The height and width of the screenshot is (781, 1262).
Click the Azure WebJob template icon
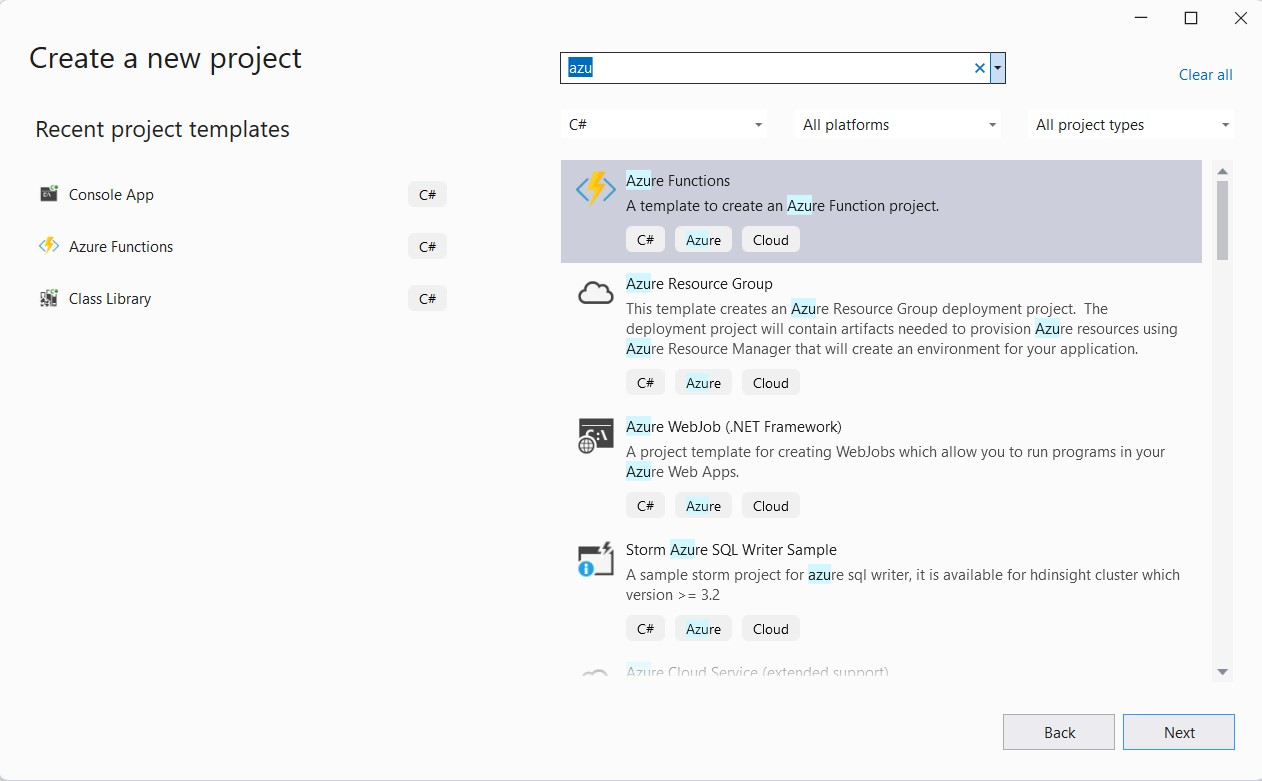[595, 436]
